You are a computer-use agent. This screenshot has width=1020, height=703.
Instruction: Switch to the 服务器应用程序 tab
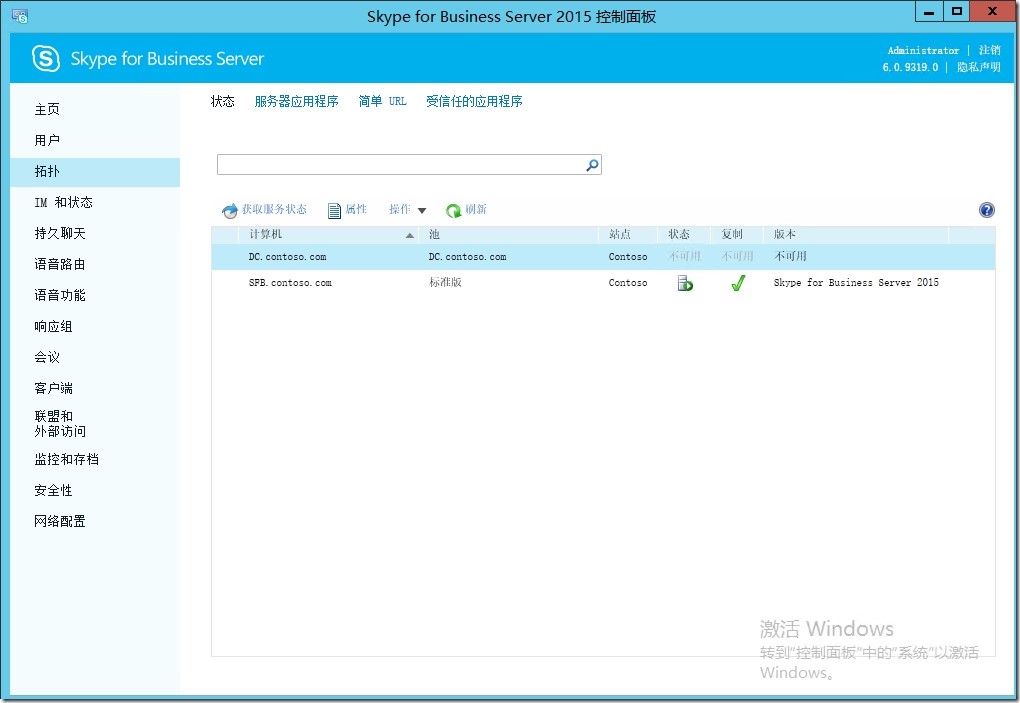tap(297, 101)
